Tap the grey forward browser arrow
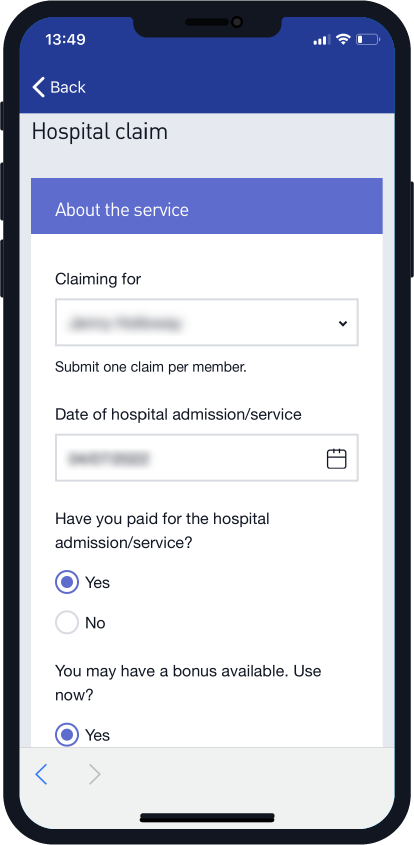The height and width of the screenshot is (845, 414). 95,774
